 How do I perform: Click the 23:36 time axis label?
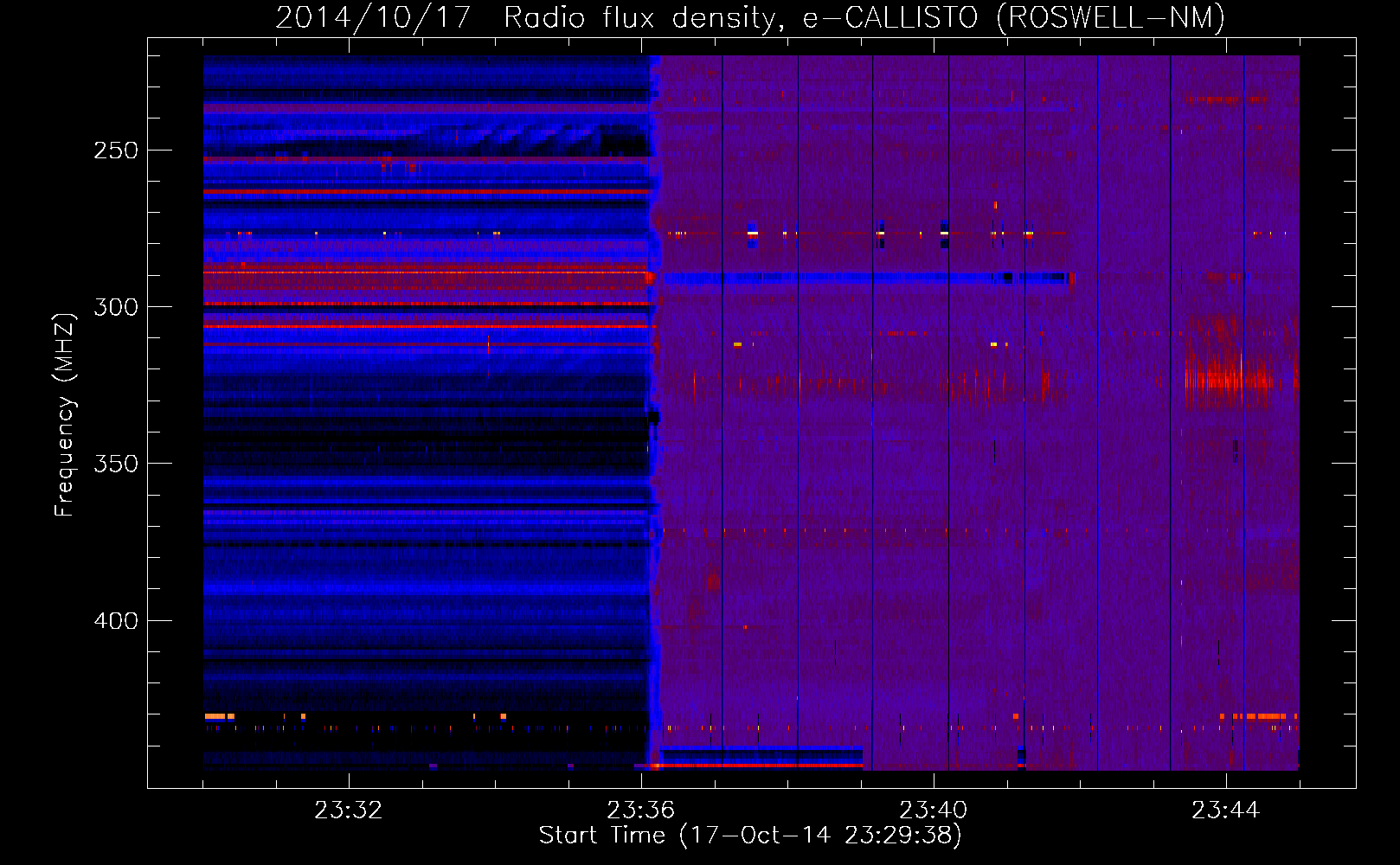click(x=641, y=811)
